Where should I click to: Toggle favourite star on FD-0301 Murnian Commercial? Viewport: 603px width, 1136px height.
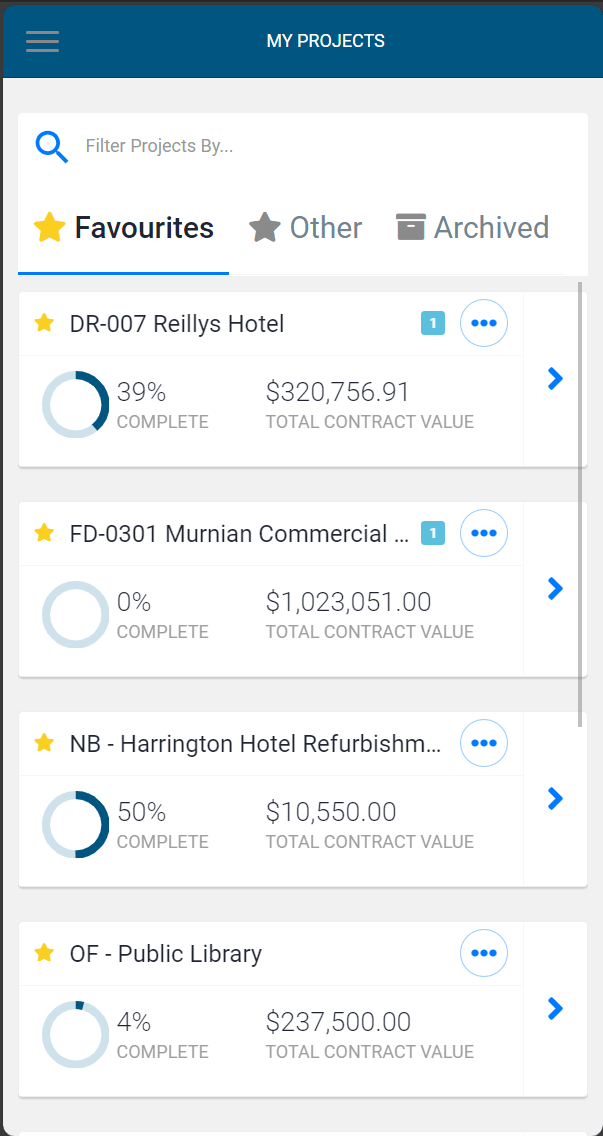click(44, 533)
